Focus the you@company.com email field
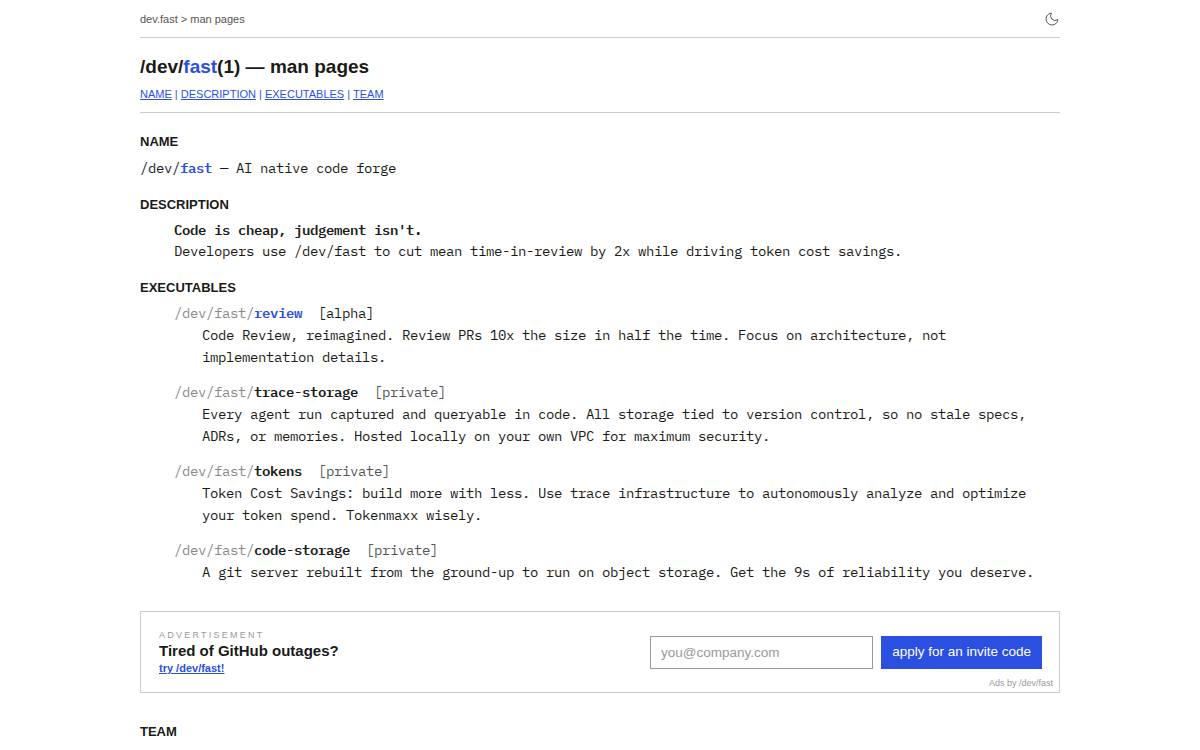The image size is (1200, 750). point(761,652)
